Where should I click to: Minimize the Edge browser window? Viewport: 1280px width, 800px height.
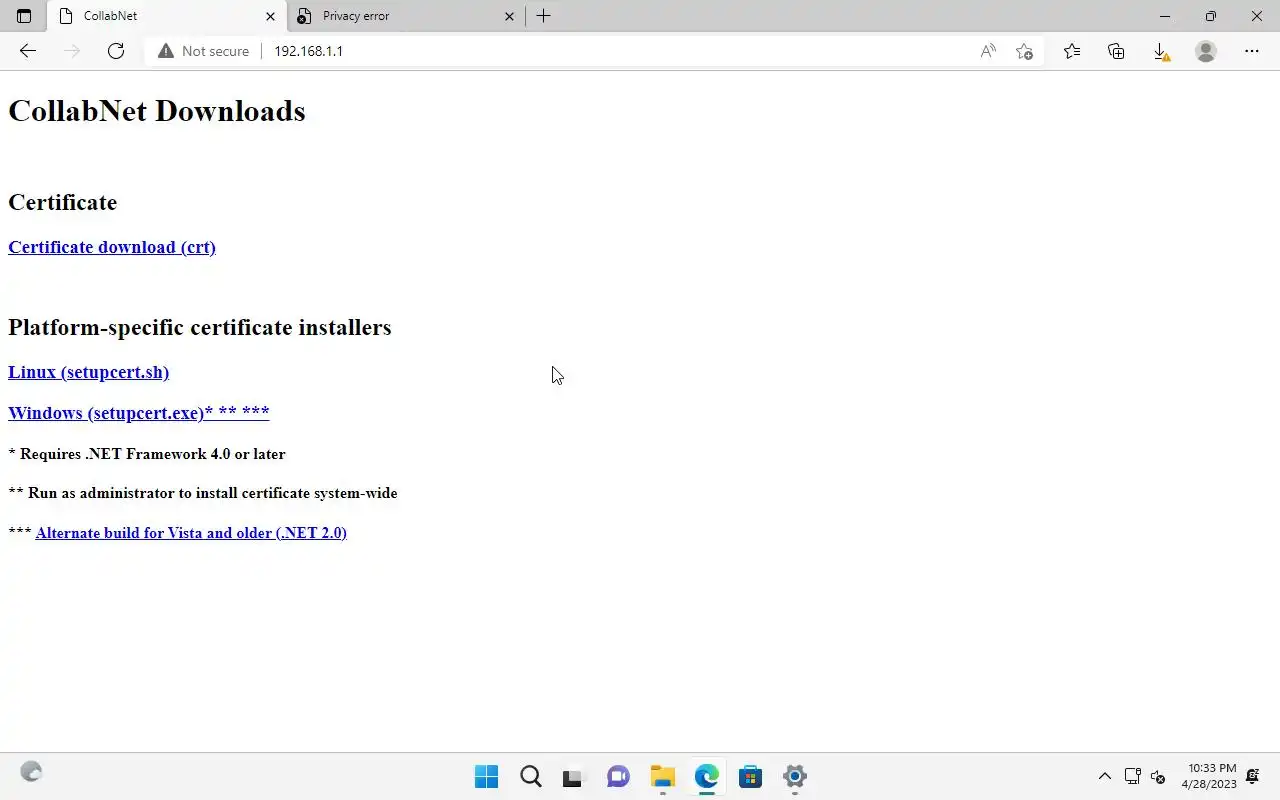click(x=1165, y=16)
